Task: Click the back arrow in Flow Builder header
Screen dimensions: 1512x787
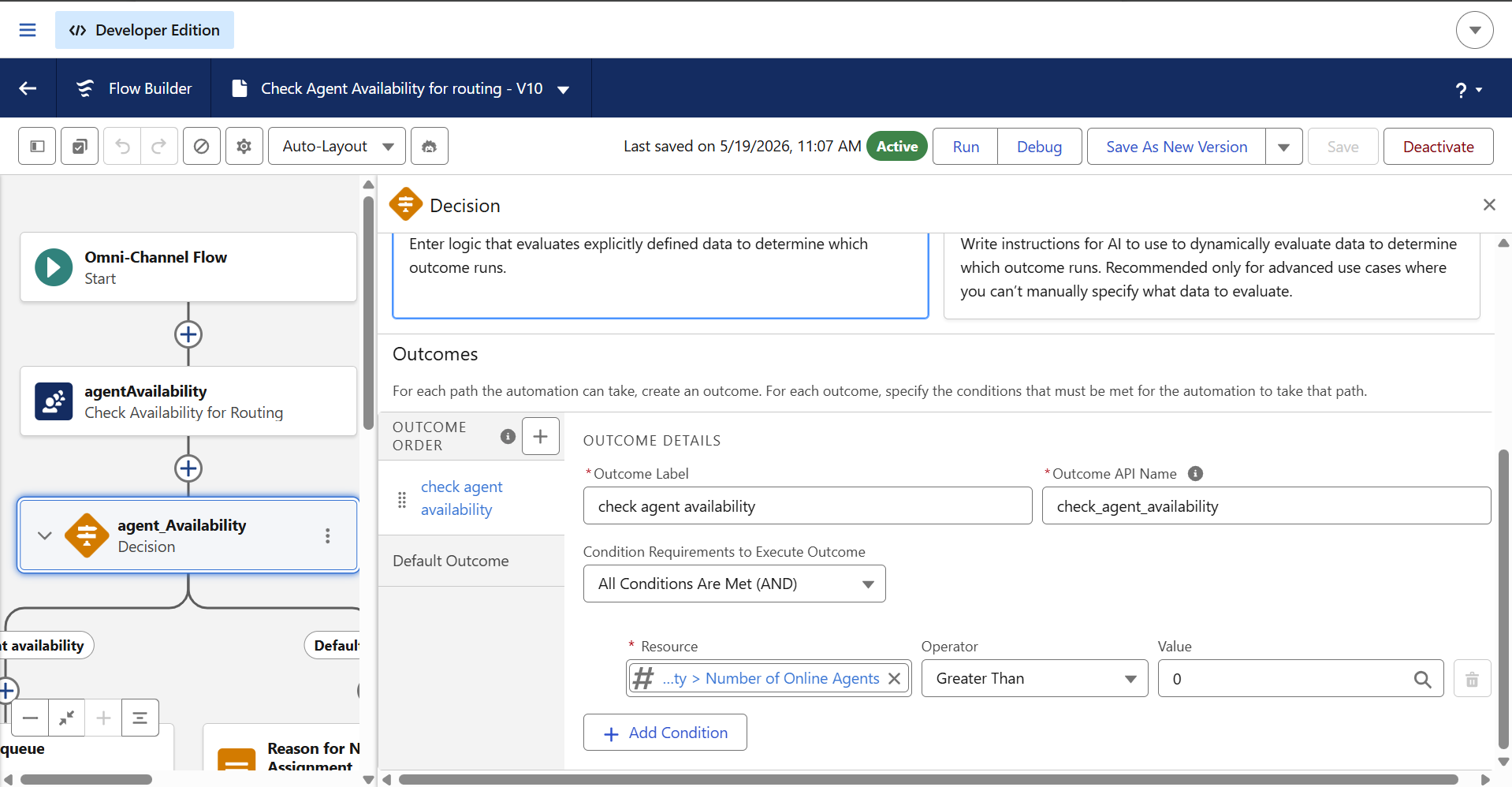Action: [x=28, y=88]
